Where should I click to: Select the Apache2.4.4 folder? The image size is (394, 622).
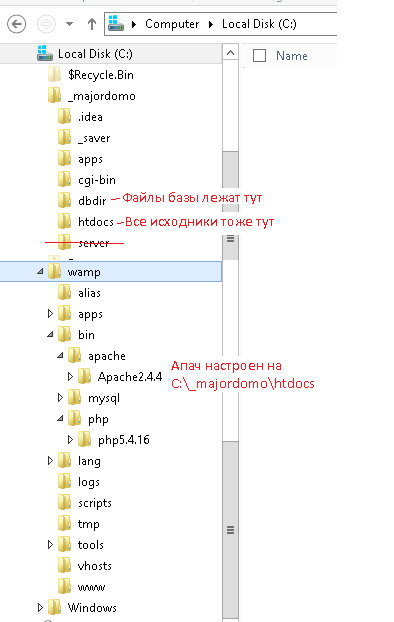[130, 377]
